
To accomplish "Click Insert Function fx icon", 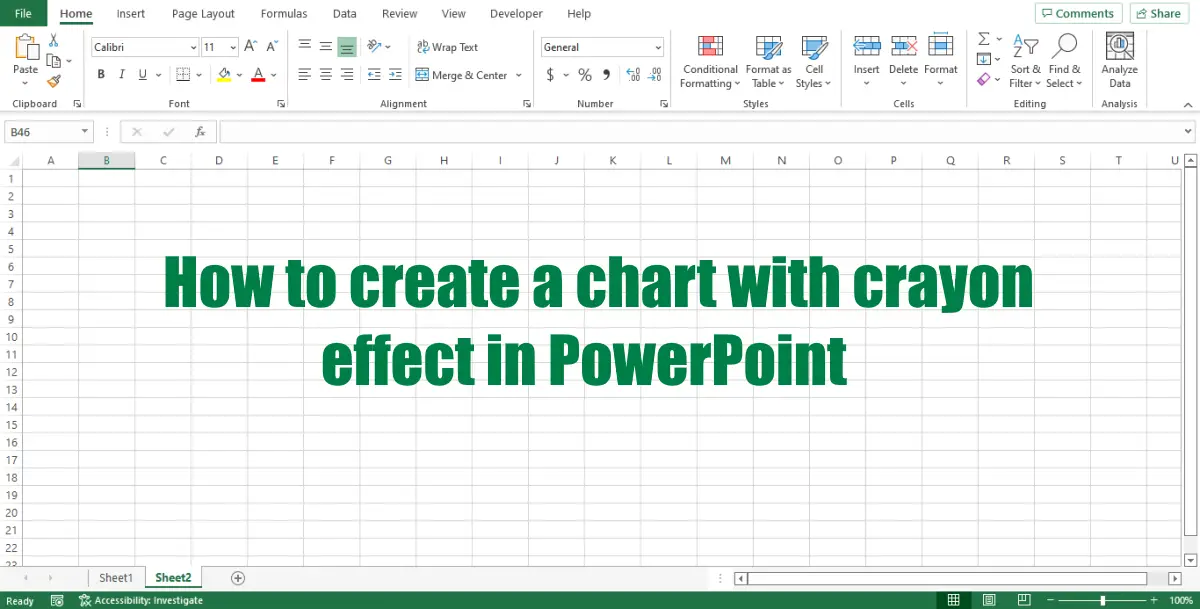I will point(200,131).
